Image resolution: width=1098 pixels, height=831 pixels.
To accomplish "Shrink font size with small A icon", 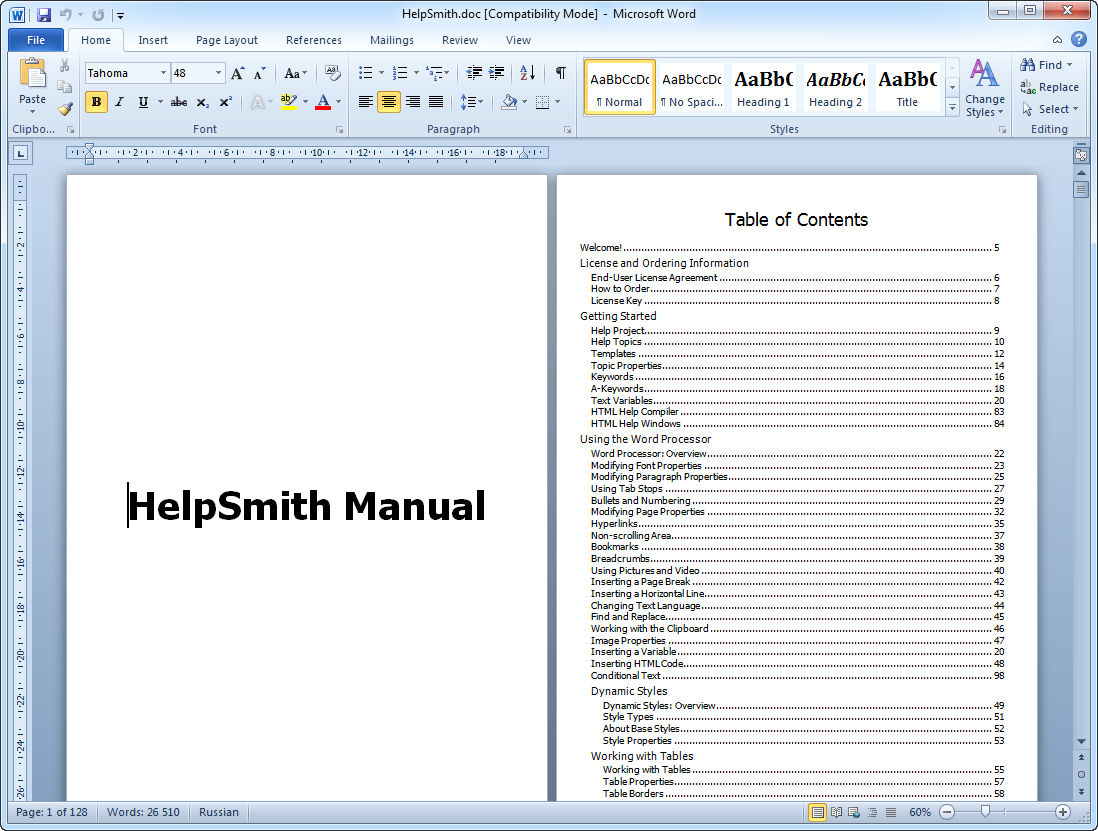I will (260, 74).
